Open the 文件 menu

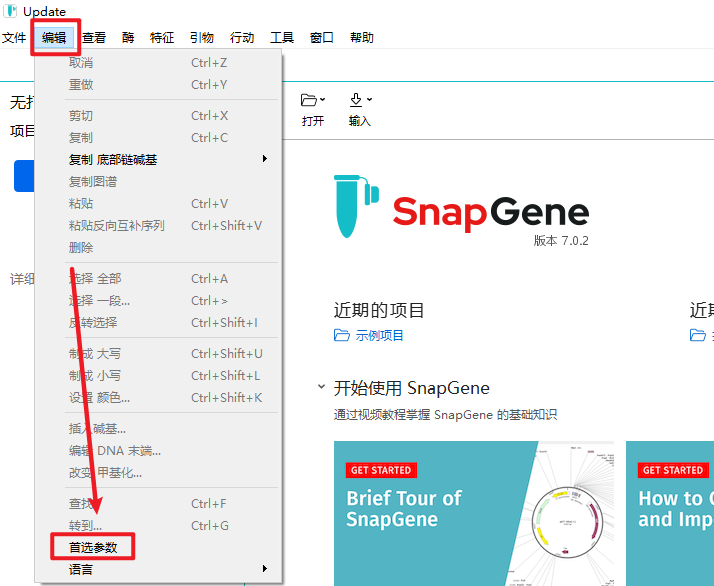pos(14,37)
